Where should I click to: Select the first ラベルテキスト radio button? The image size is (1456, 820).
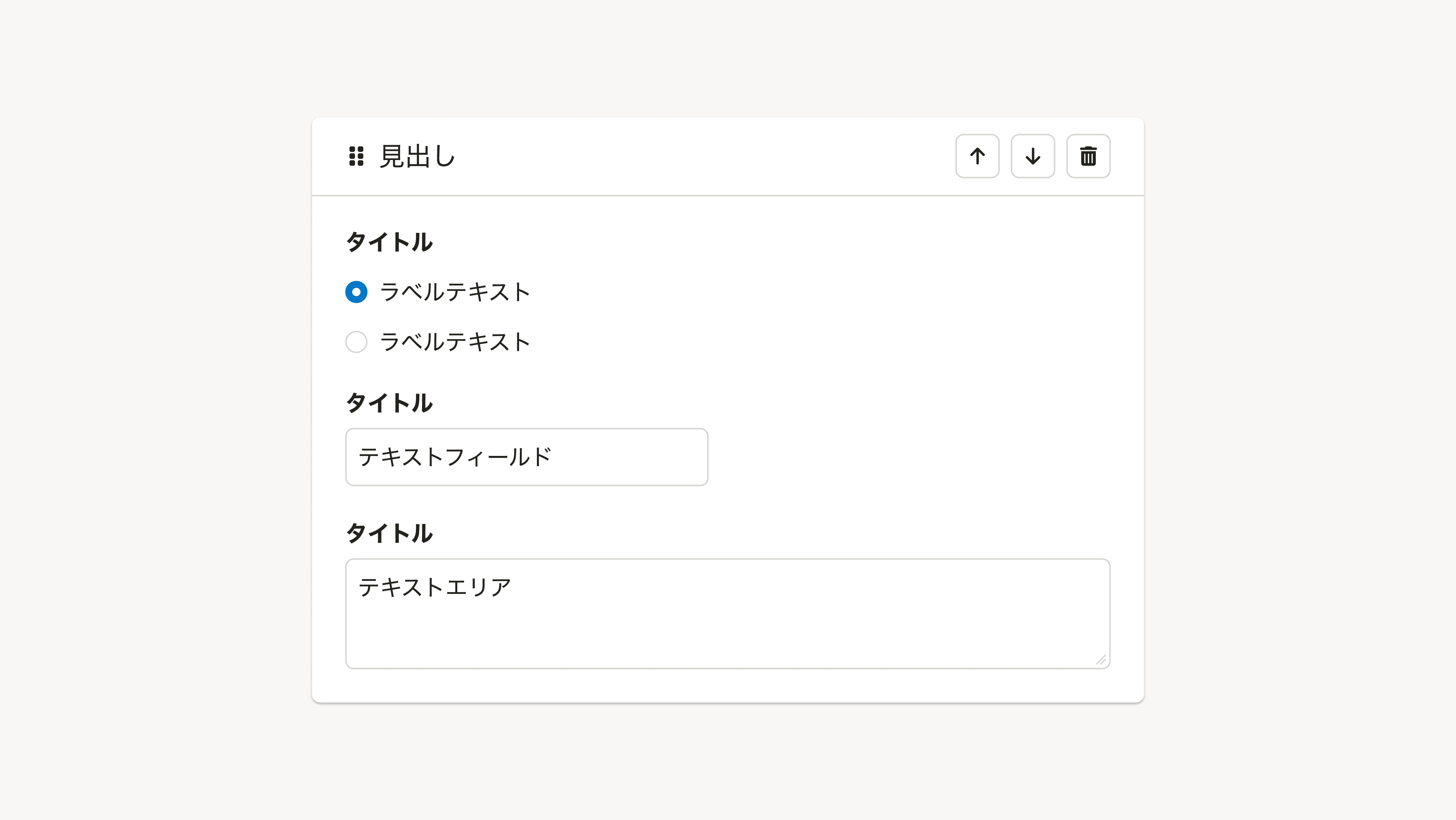pyautogui.click(x=357, y=292)
